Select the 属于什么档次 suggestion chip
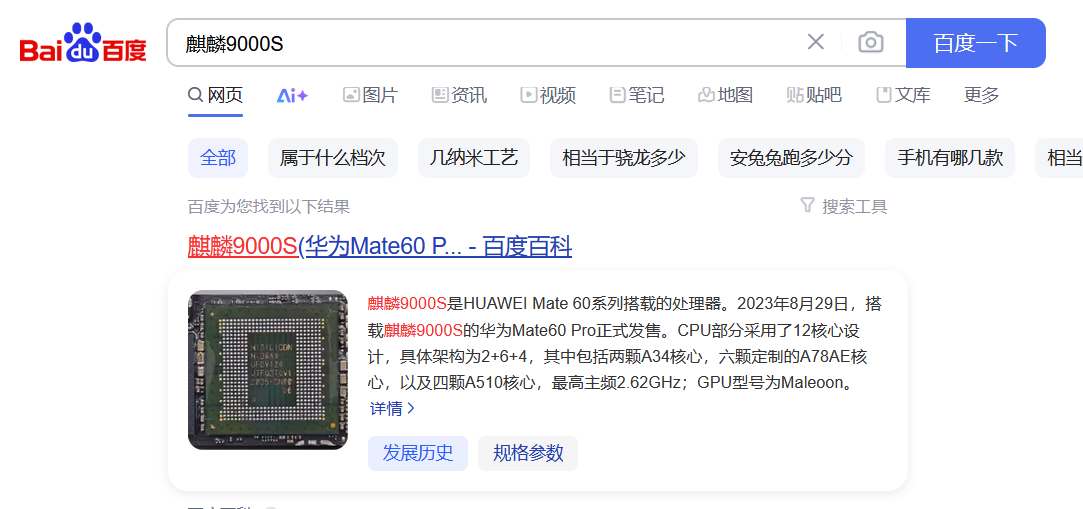The height and width of the screenshot is (509, 1083). tap(332, 158)
